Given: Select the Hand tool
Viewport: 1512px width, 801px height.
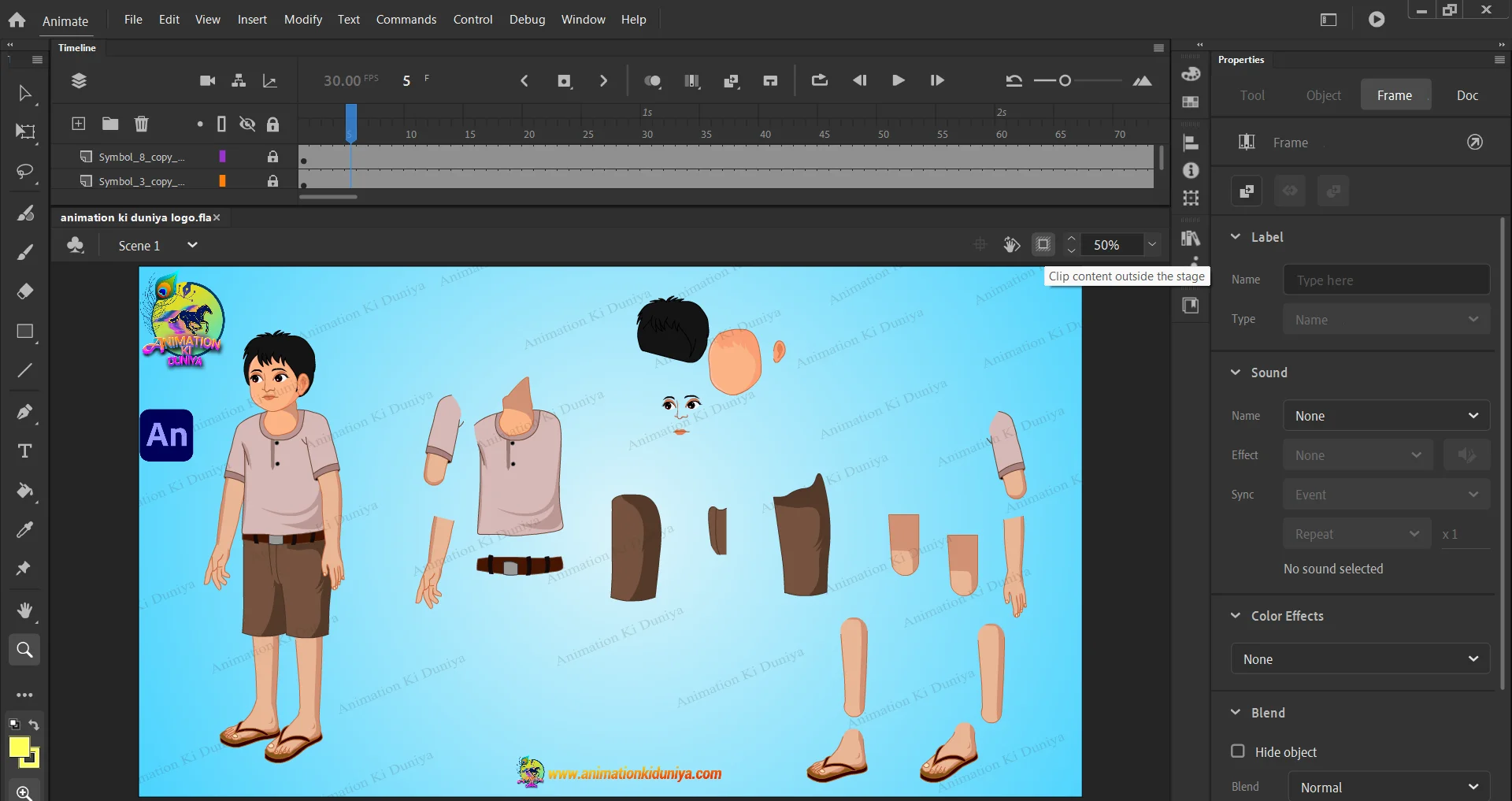Looking at the screenshot, I should (24, 610).
